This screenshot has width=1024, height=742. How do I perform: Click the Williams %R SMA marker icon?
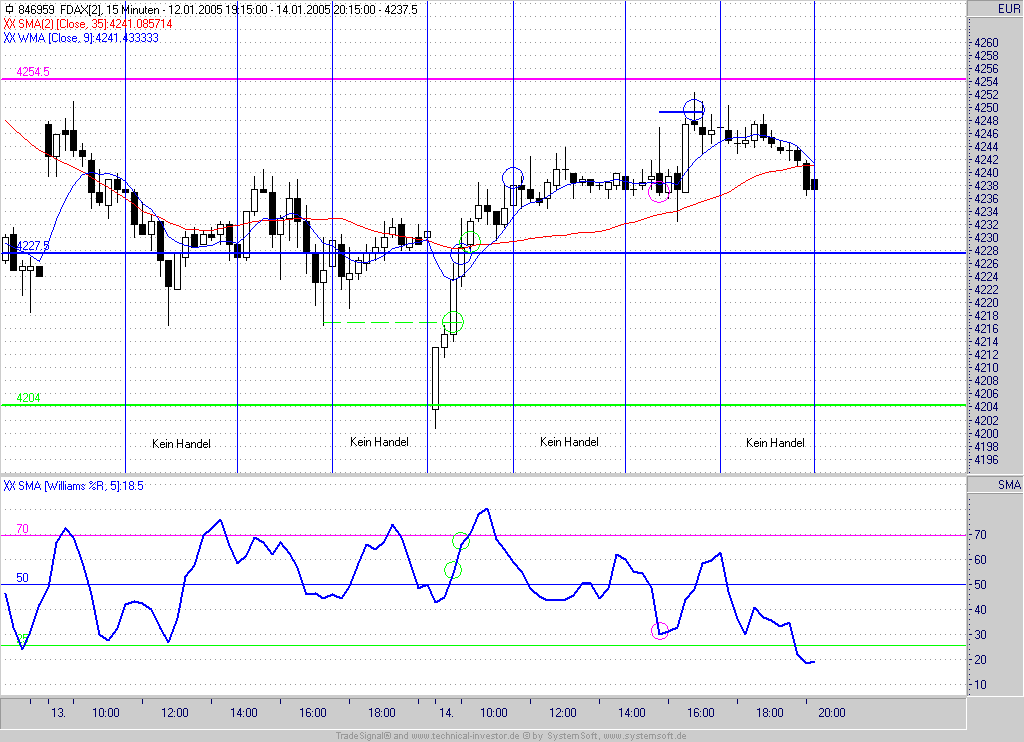click(9, 486)
